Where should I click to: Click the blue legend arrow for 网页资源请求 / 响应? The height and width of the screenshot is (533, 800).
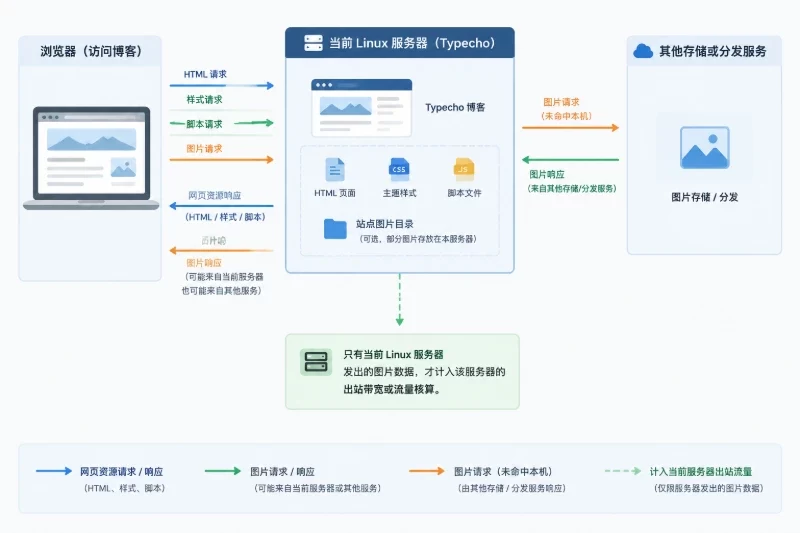(x=54, y=471)
